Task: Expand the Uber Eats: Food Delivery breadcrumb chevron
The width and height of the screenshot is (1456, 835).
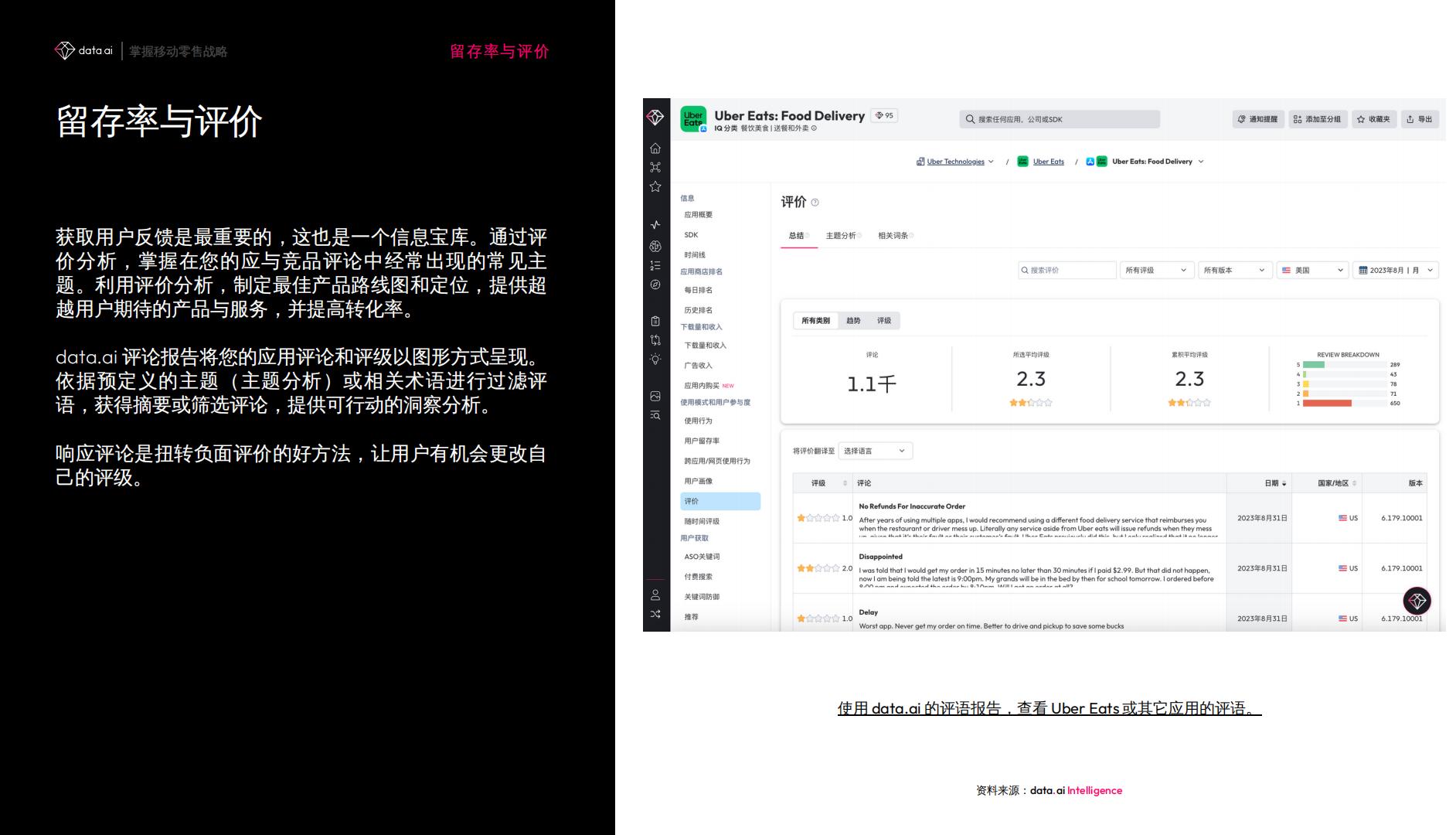Action: tap(1200, 162)
